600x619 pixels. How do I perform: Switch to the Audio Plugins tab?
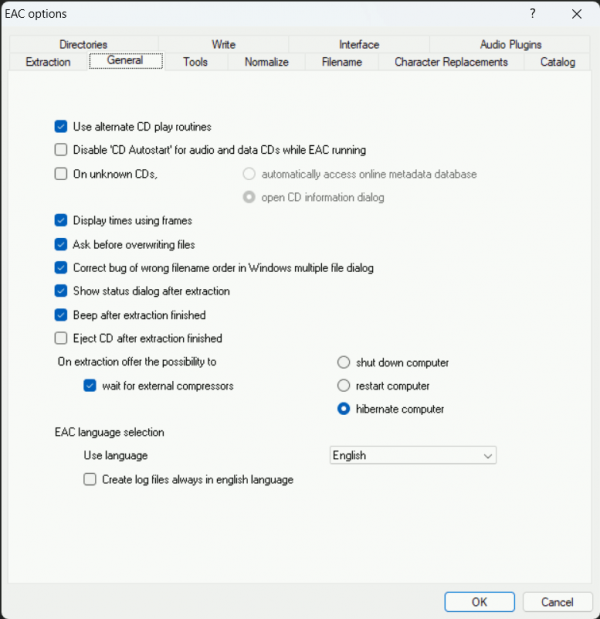coord(510,45)
